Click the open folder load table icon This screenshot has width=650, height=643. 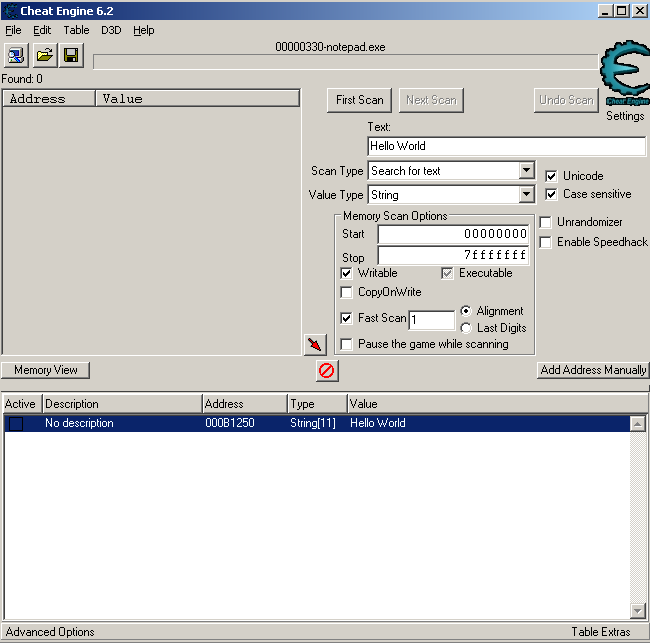coord(44,55)
